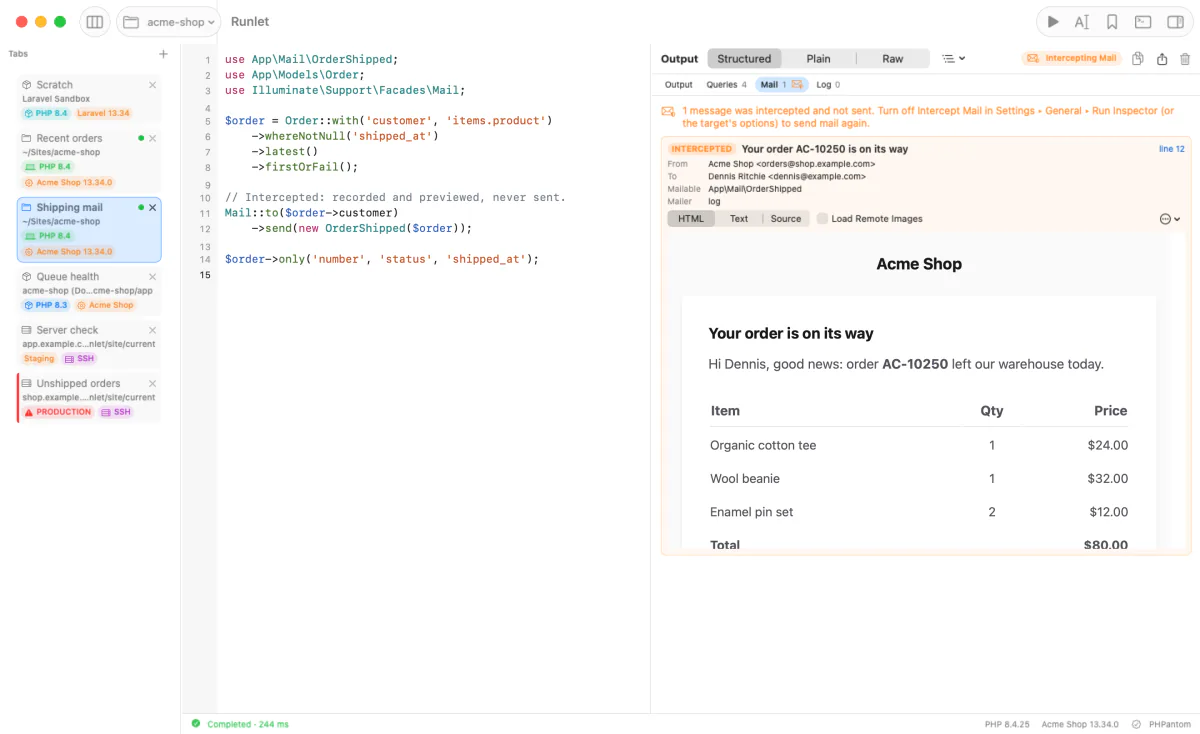Select the Mail sub-tab
Screen dimensions: 1200x734
782,85
